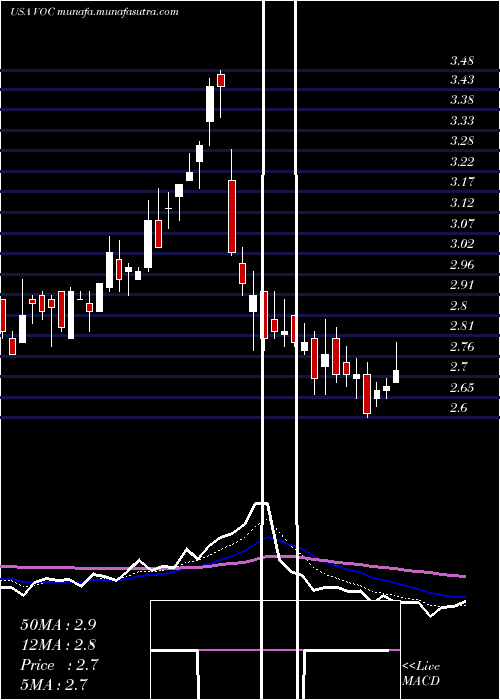Click the 2.65 price axis label
Screen dimensions: 500x700
click(462, 388)
